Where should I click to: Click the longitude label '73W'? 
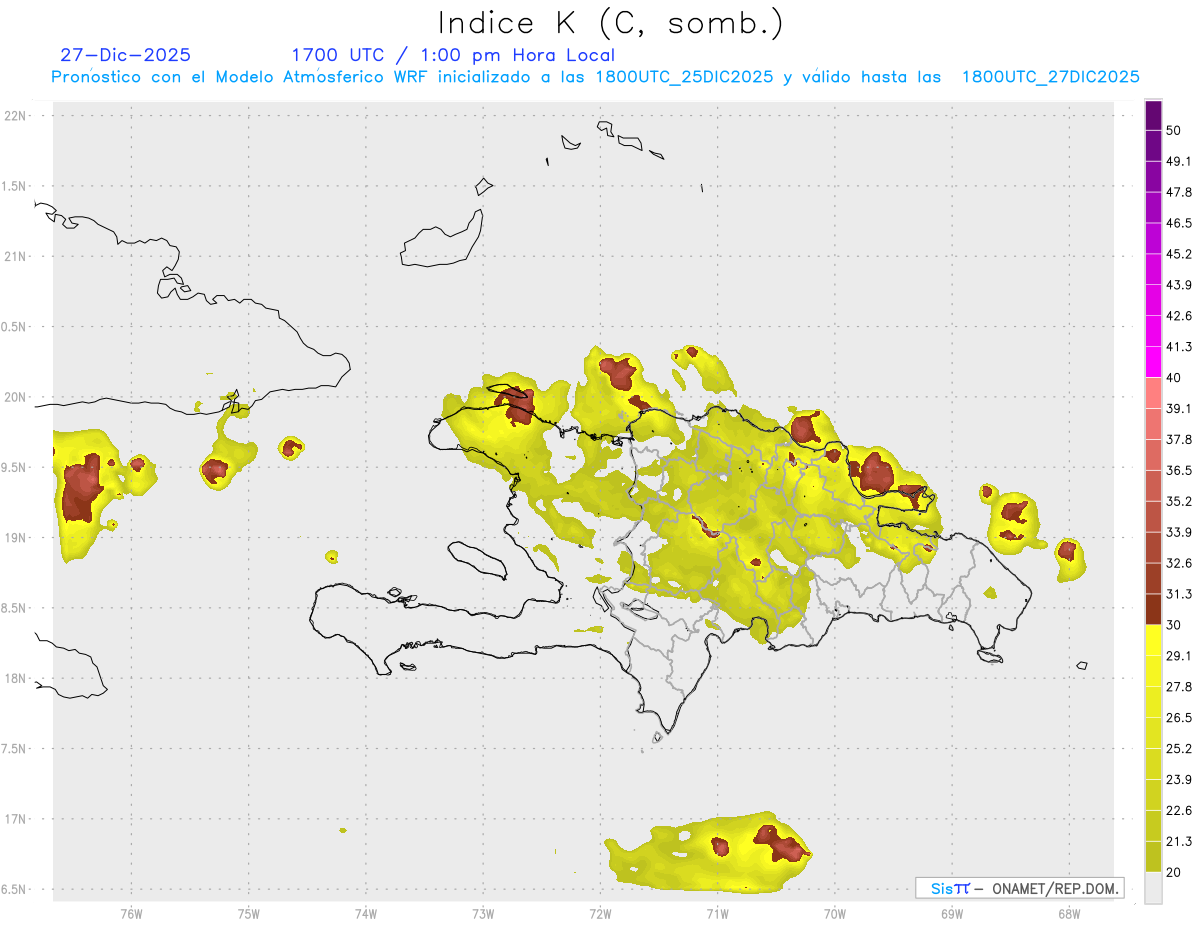[483, 914]
